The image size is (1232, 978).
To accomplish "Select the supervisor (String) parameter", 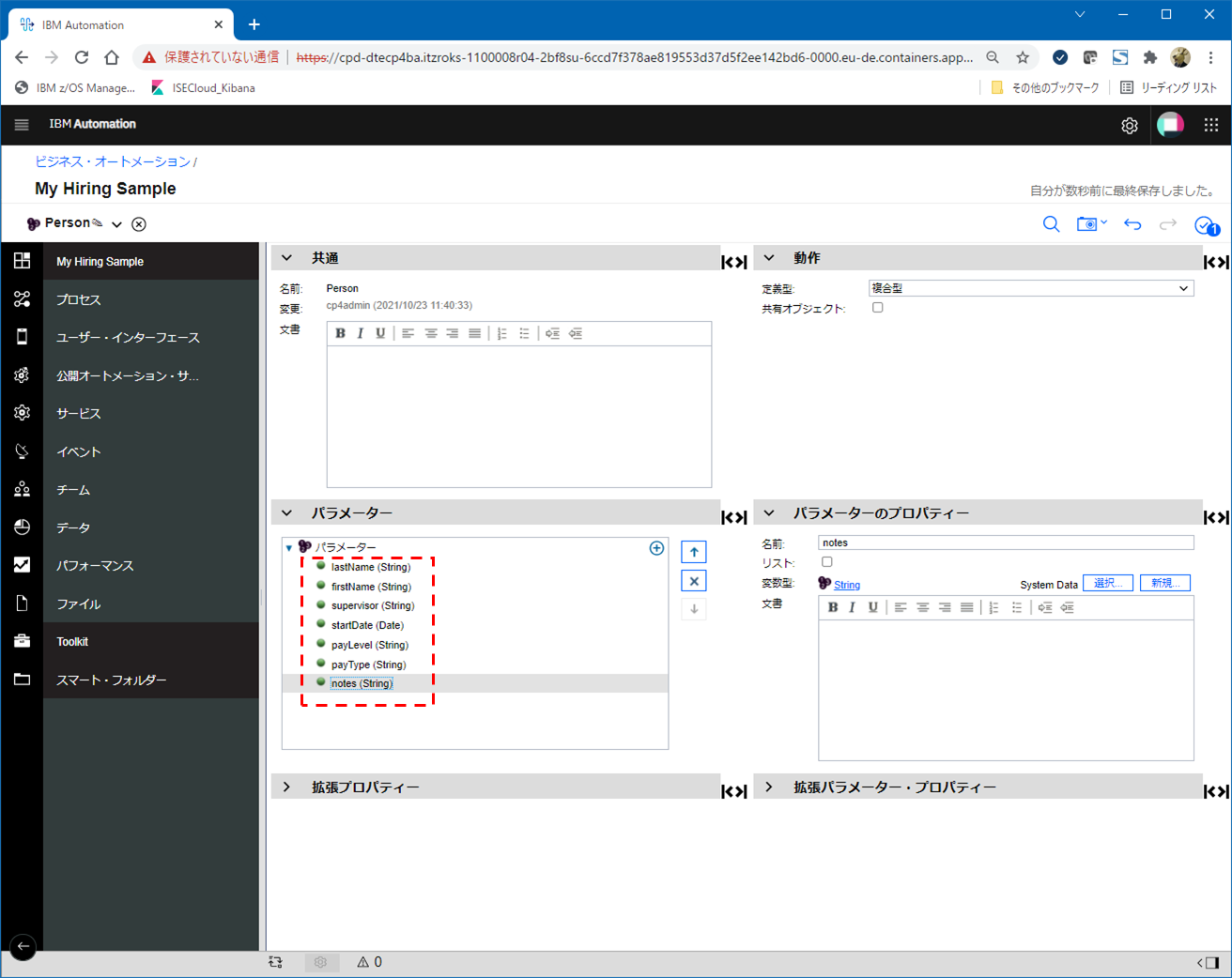I will coord(373,605).
